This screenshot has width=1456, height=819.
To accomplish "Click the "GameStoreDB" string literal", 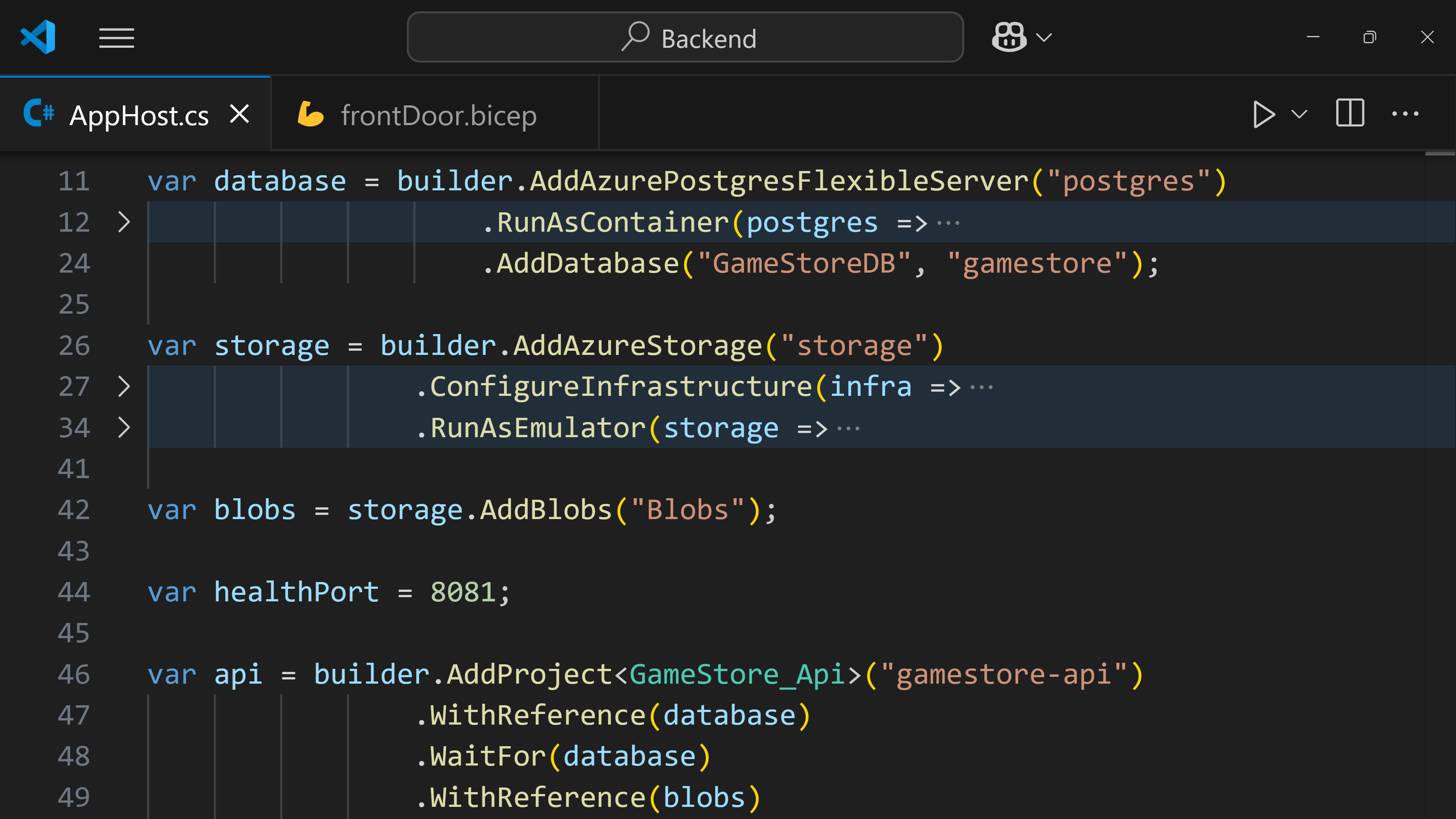I will click(804, 264).
